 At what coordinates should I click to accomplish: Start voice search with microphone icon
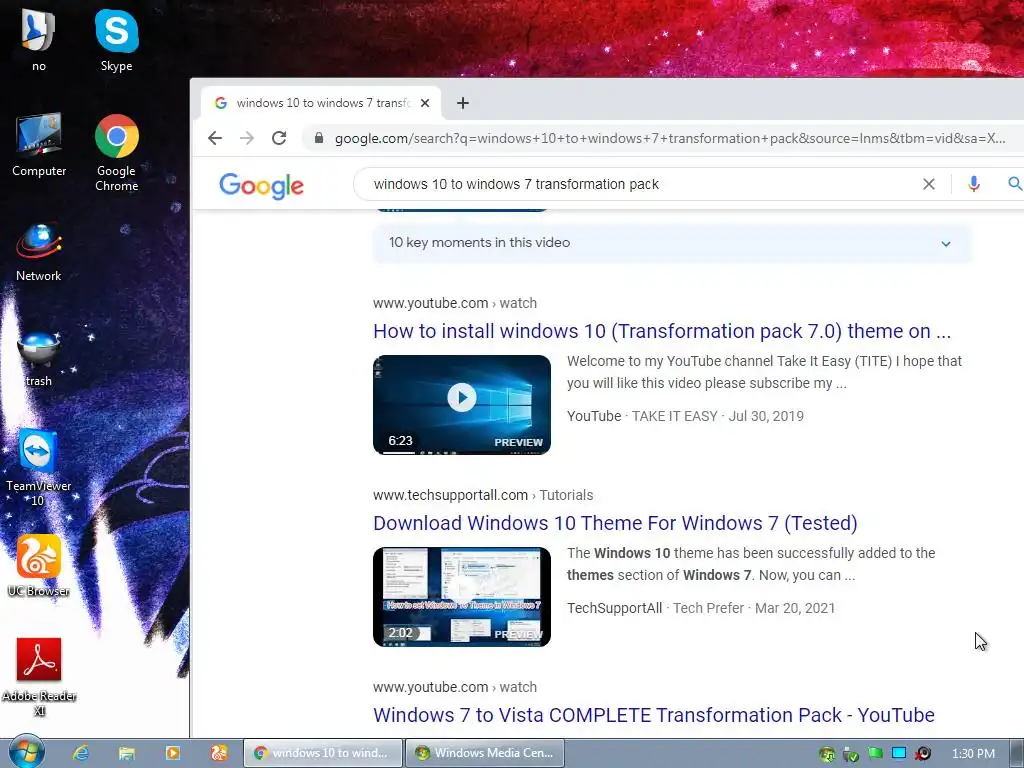pos(974,184)
